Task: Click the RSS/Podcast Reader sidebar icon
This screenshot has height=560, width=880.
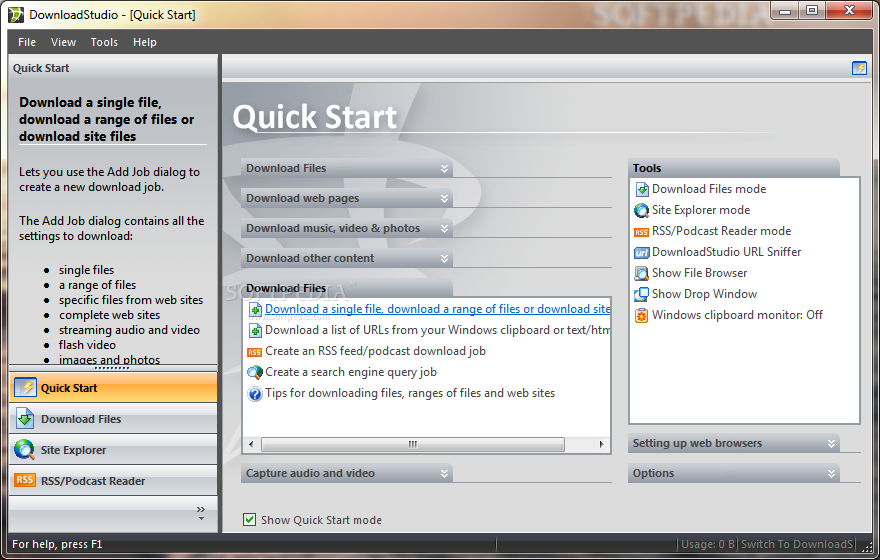Action: pyautogui.click(x=25, y=480)
